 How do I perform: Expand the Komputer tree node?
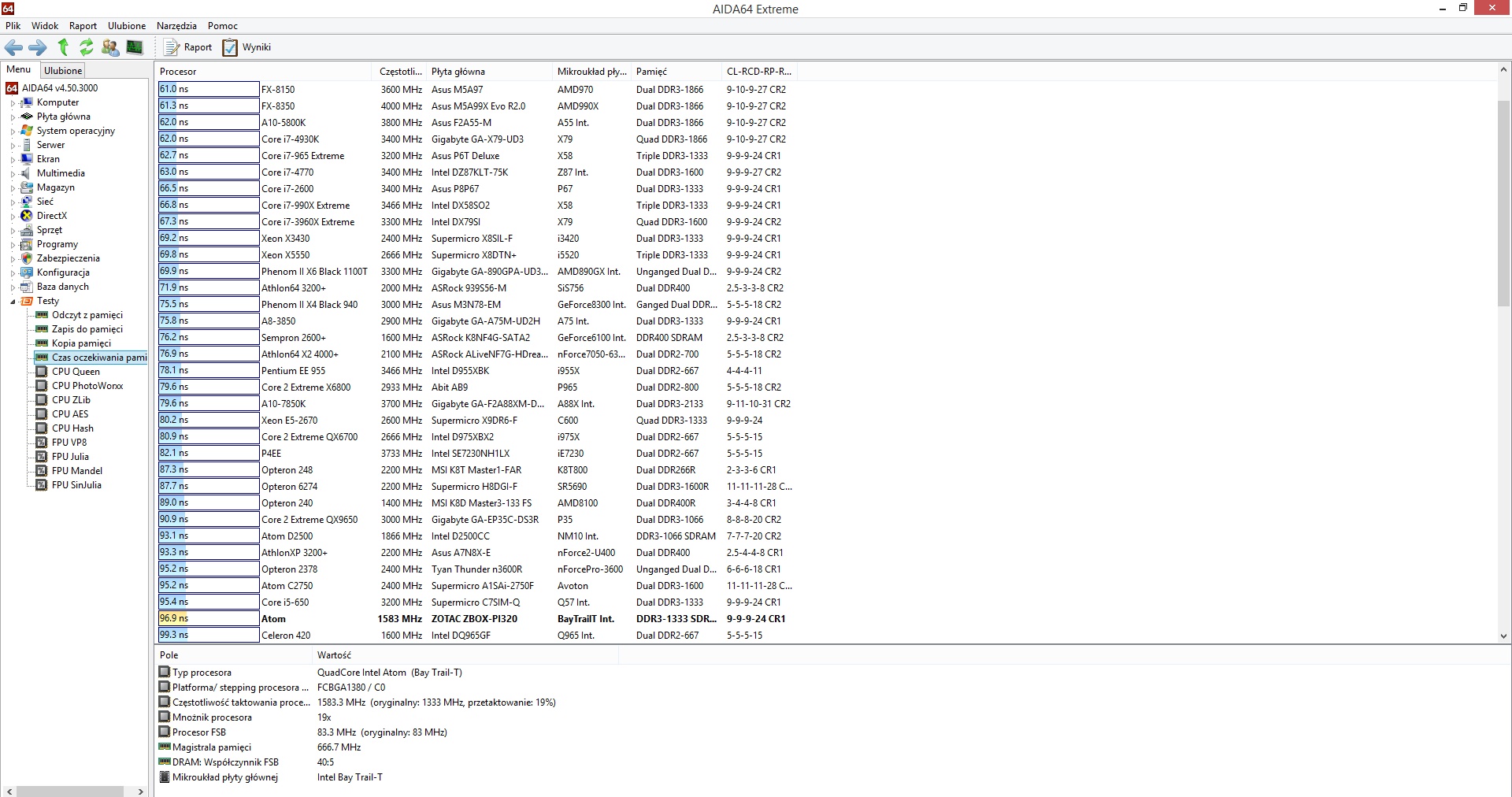click(x=13, y=102)
